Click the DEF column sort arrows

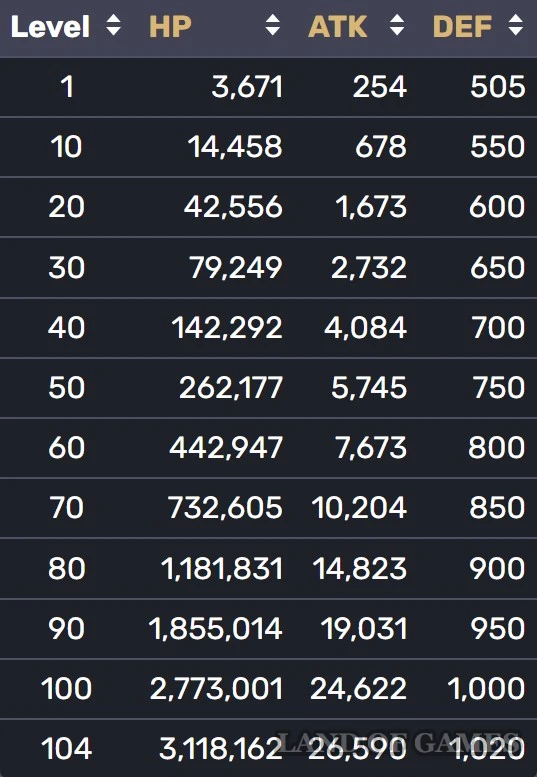tap(516, 25)
